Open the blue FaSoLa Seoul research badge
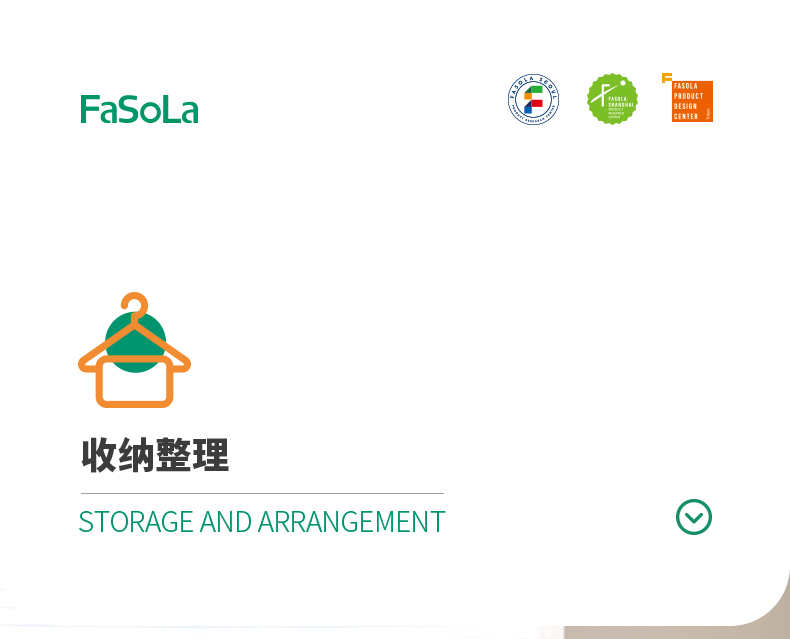Image resolution: width=790 pixels, height=639 pixels. click(x=533, y=99)
